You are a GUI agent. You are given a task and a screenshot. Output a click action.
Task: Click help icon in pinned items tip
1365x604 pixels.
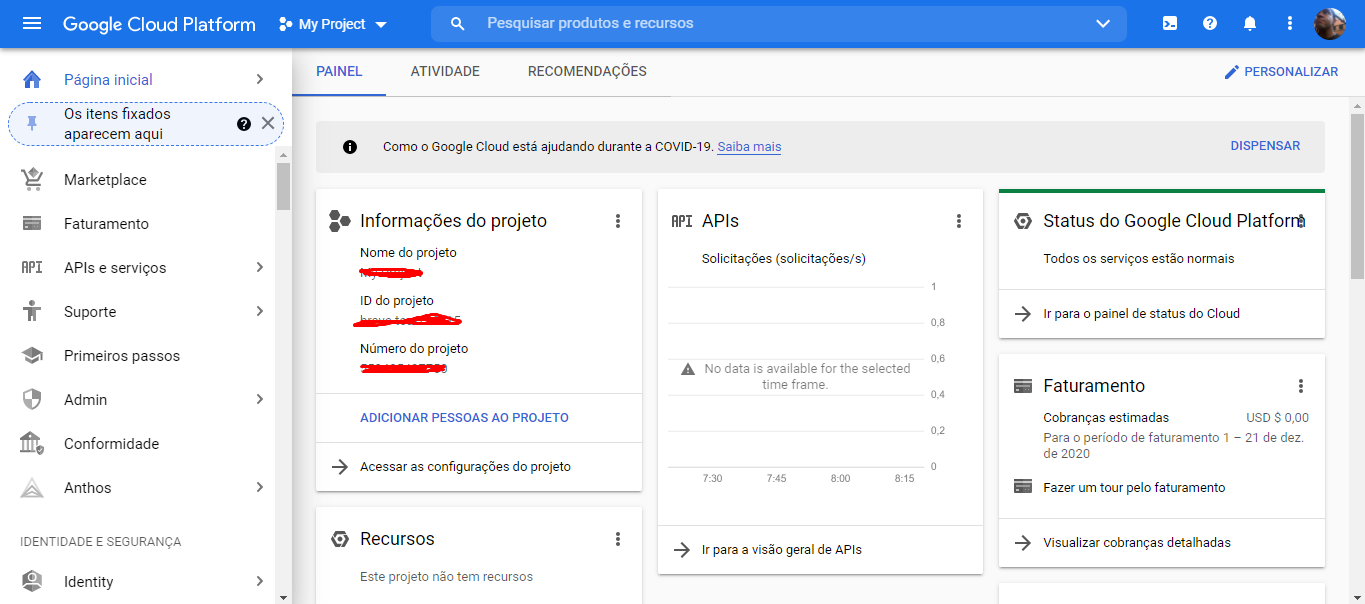[x=243, y=124]
